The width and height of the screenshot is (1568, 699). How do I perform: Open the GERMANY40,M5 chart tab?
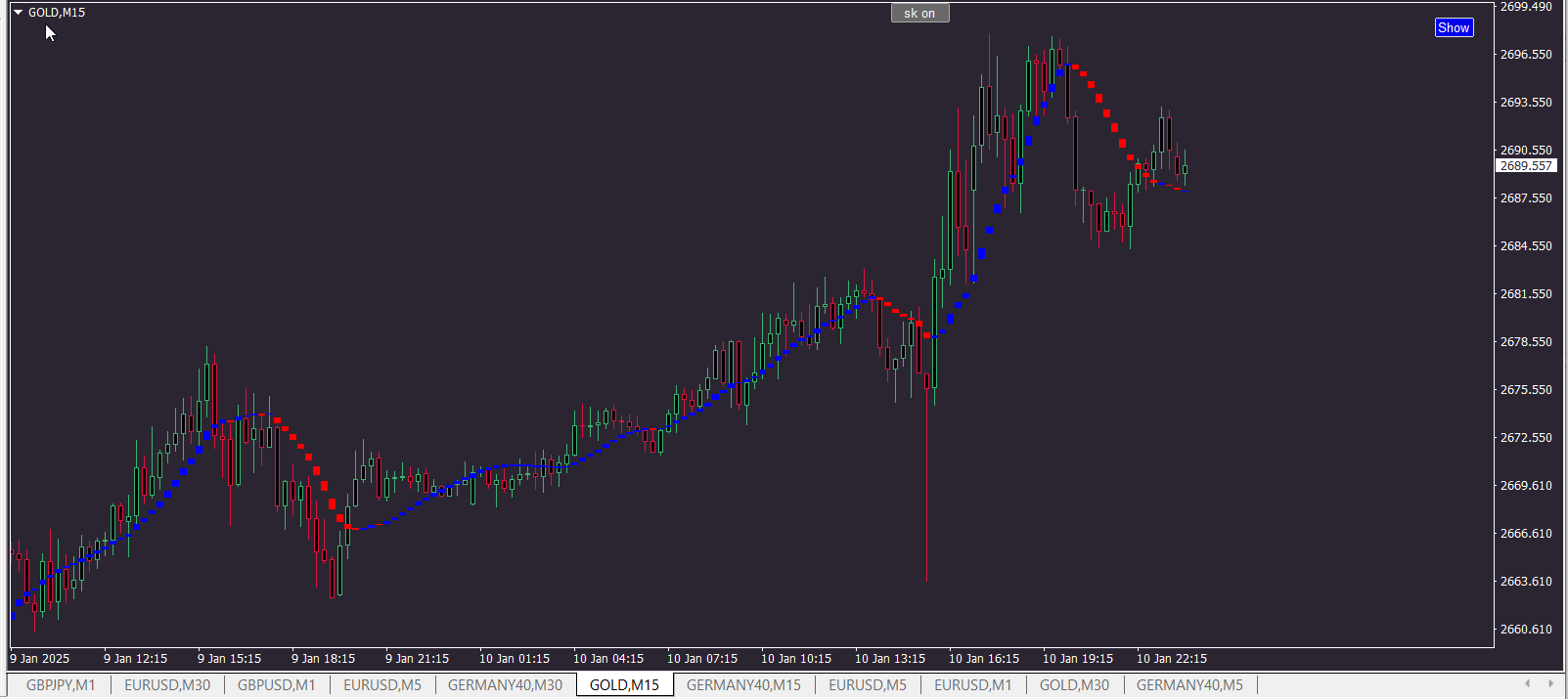1189,685
